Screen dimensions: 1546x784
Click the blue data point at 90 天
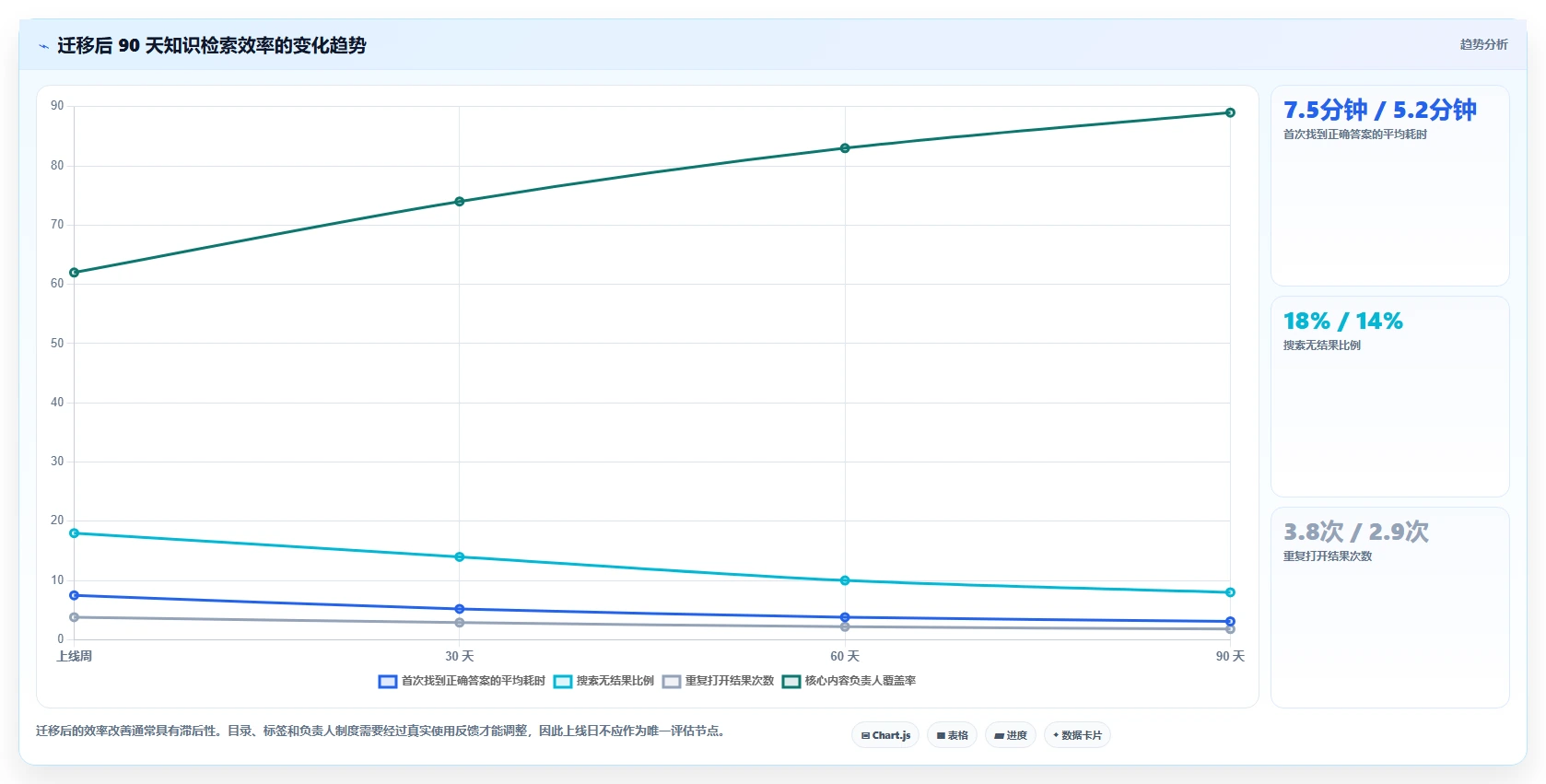(x=1230, y=622)
